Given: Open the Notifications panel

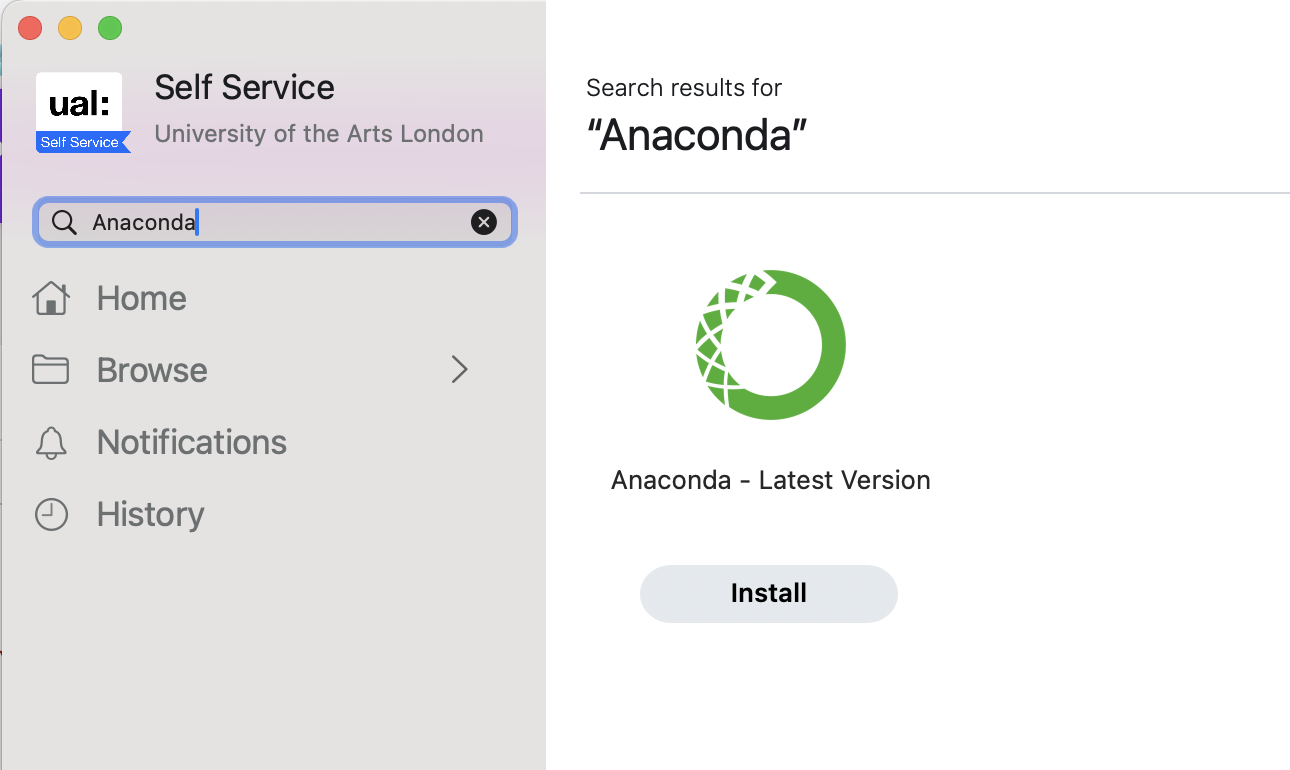Looking at the screenshot, I should [192, 442].
